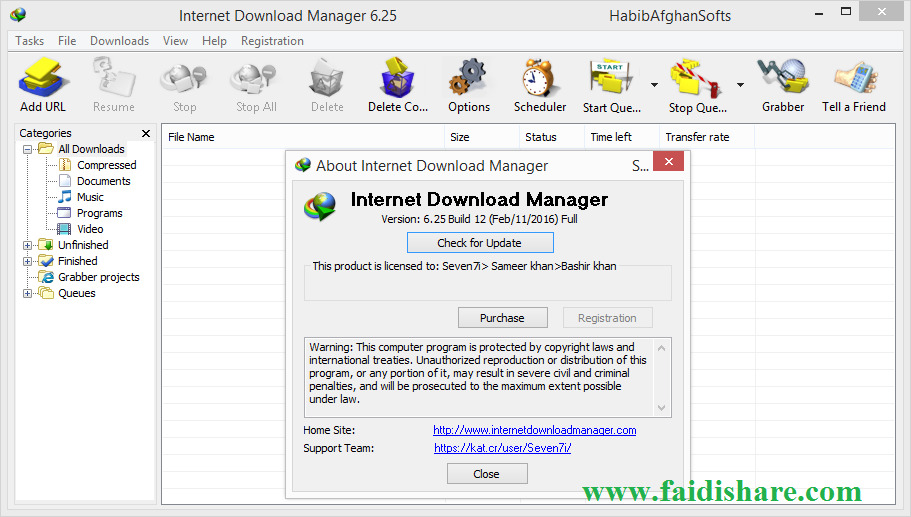
Task: Click the Unfinished folder icon
Action: pos(45,245)
